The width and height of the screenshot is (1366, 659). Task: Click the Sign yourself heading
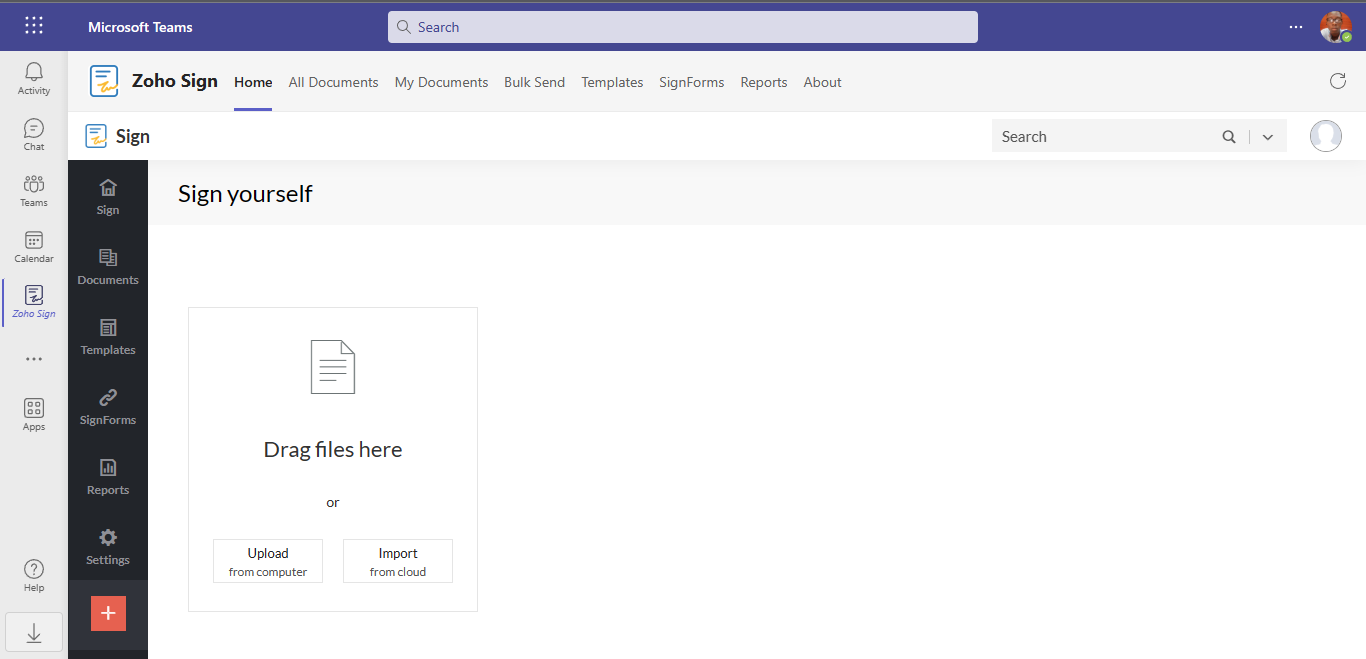(245, 194)
